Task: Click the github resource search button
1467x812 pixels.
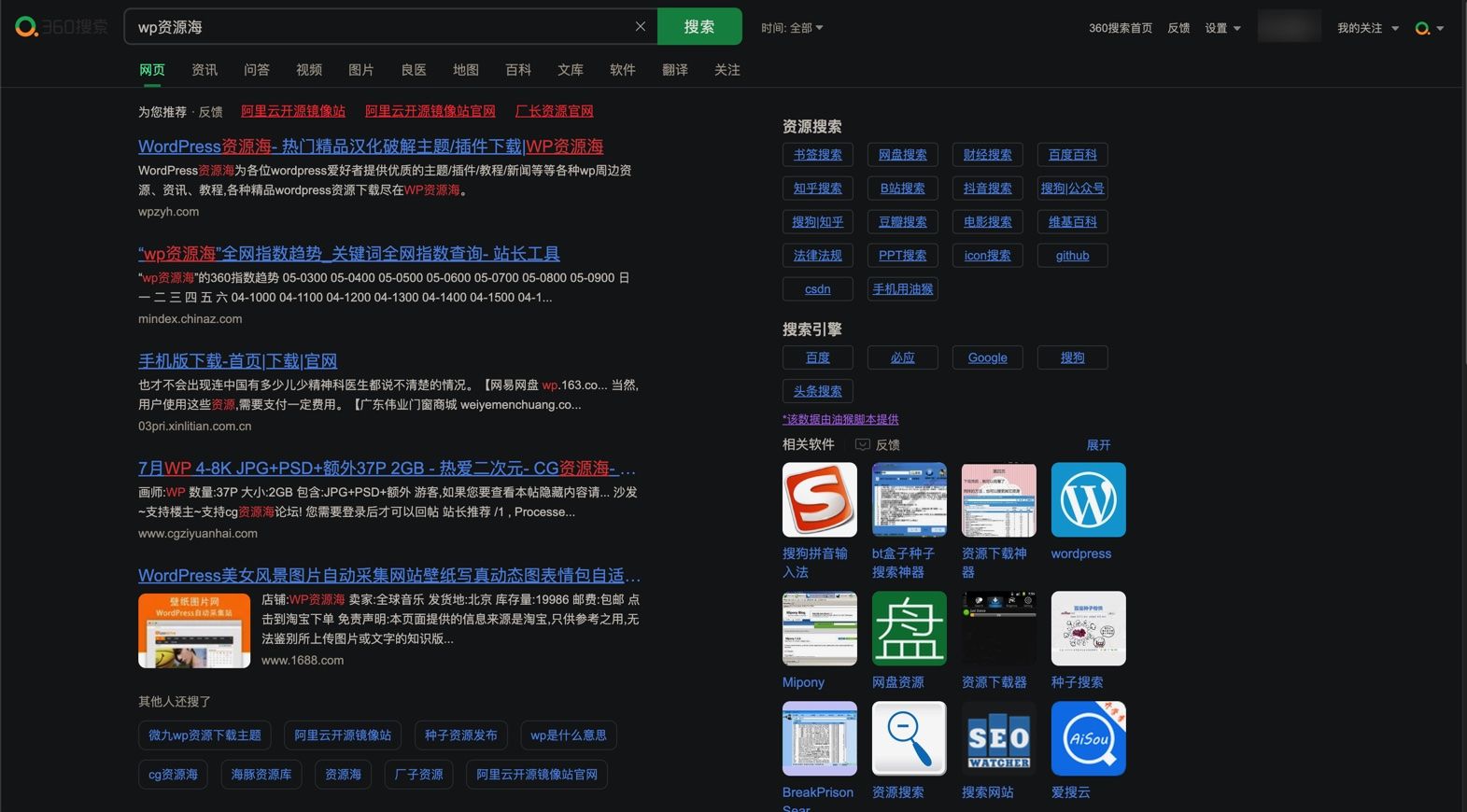Action: coord(1073,256)
